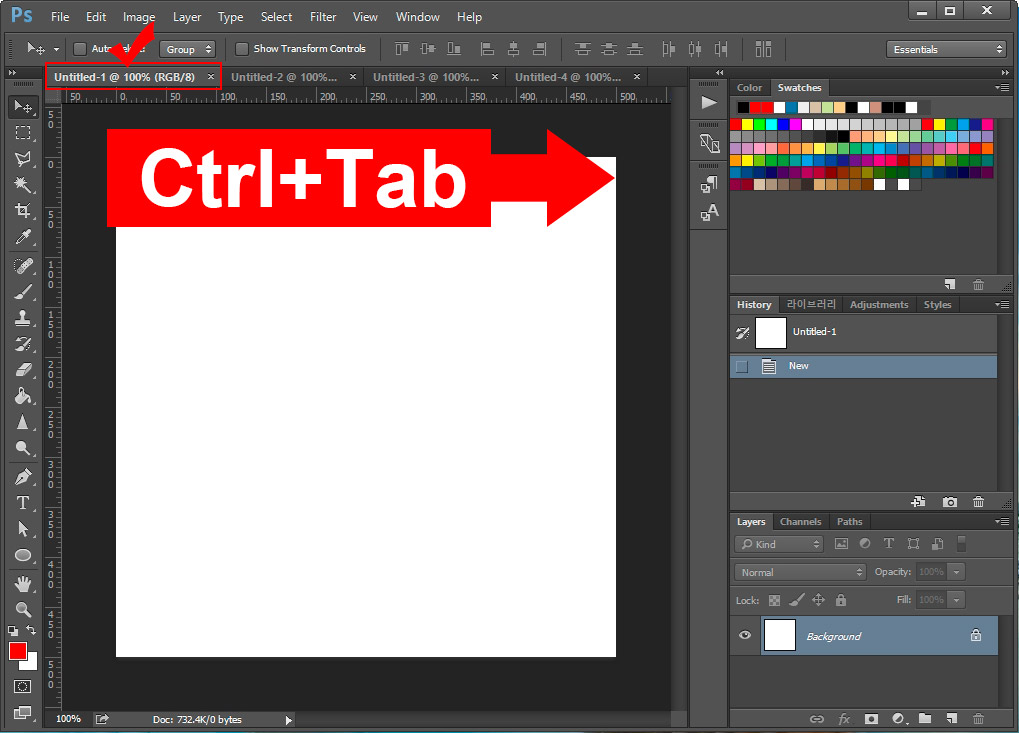Toggle lock image pixels brush icon
The width and height of the screenshot is (1019, 733).
pyautogui.click(x=797, y=600)
